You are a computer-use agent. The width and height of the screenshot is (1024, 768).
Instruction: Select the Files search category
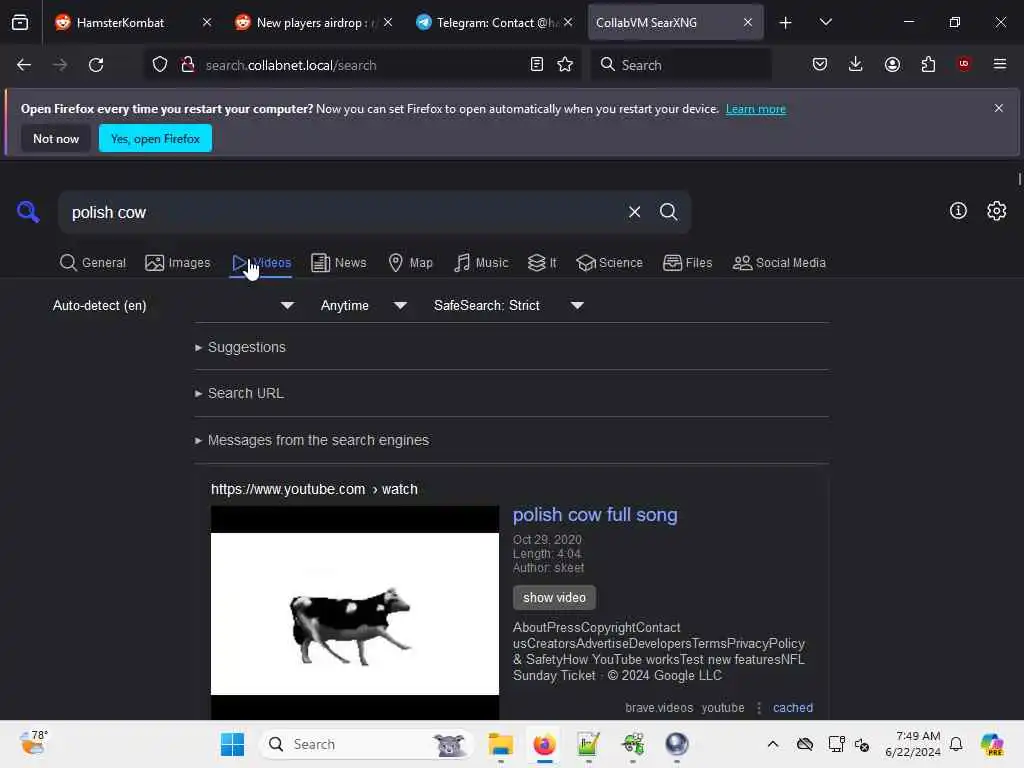(688, 263)
